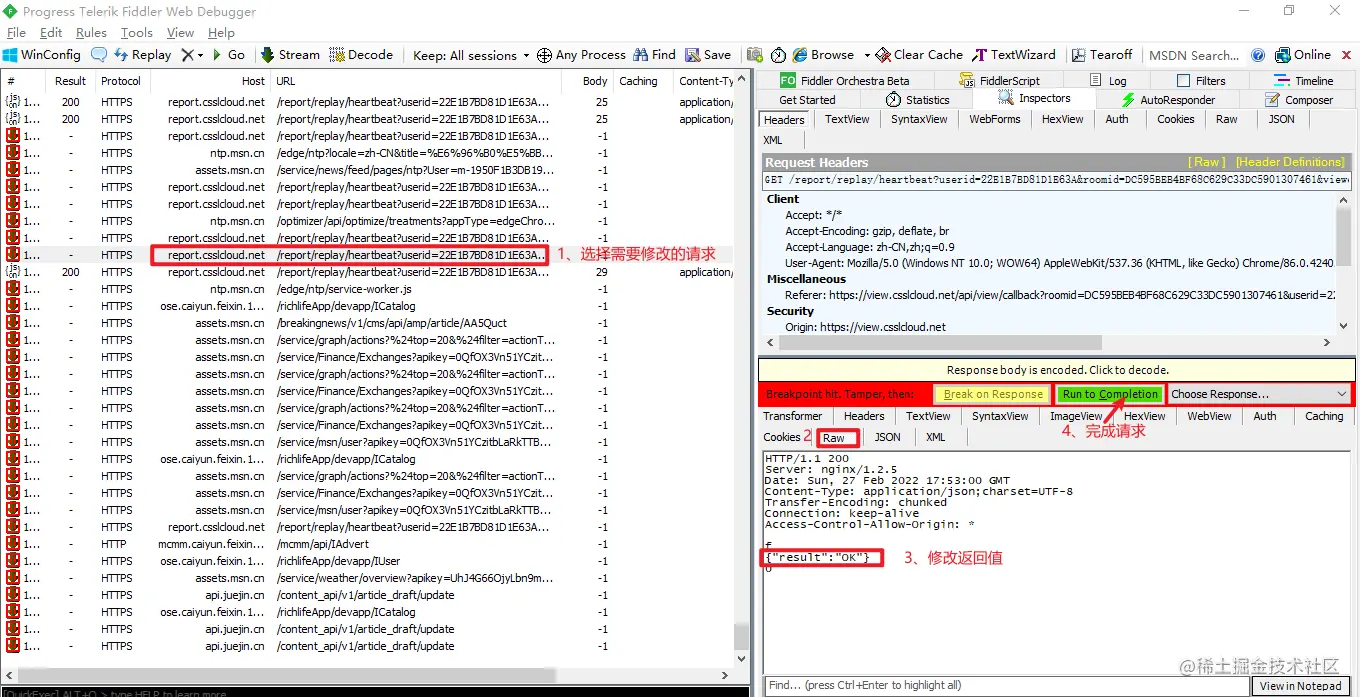Open the FiddlerScript tab
Viewport: 1360px width, 697px height.
click(999, 80)
